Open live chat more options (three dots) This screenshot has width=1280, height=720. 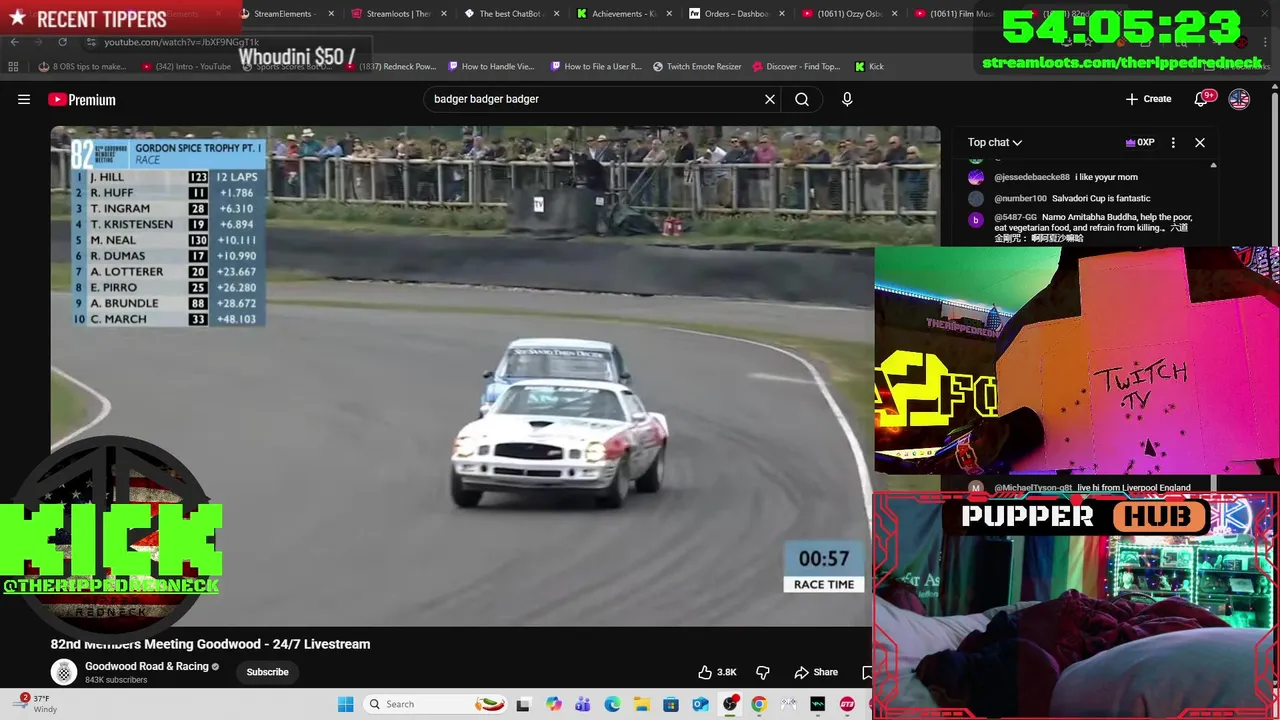coord(1173,142)
